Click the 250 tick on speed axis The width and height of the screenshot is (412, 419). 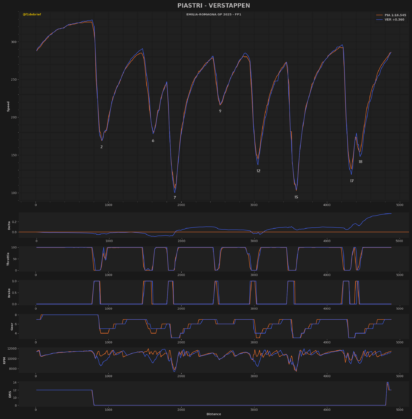[14, 79]
